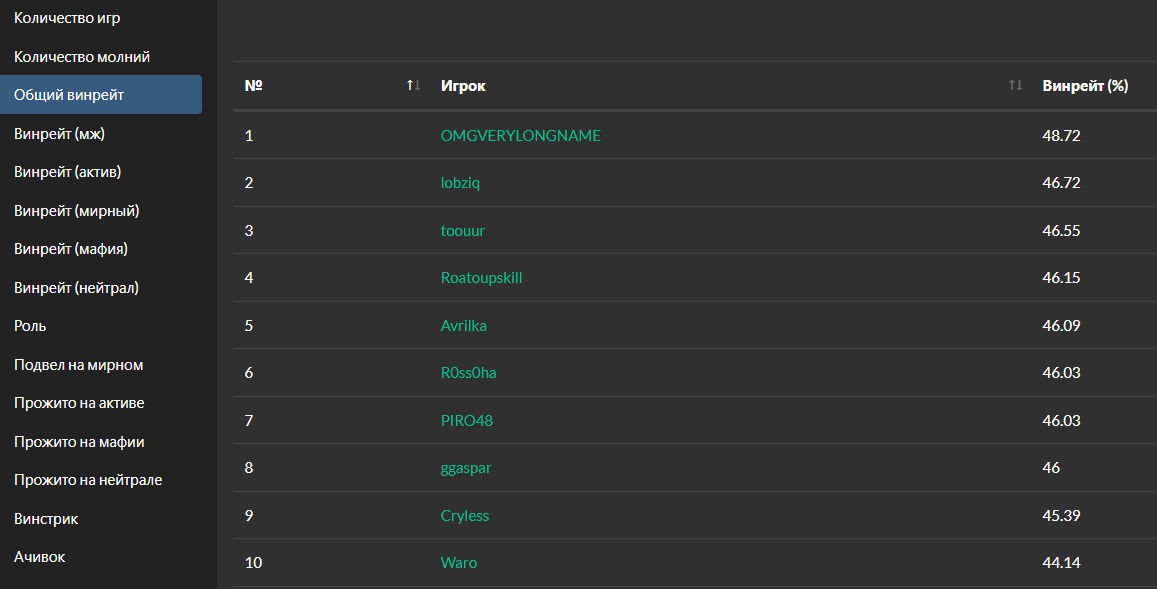1157x589 pixels.
Task: Select the Cryless player link
Action: [464, 516]
